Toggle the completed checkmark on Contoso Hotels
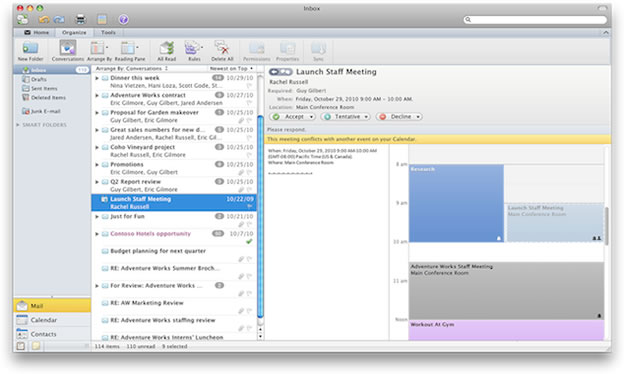 [x=249, y=241]
